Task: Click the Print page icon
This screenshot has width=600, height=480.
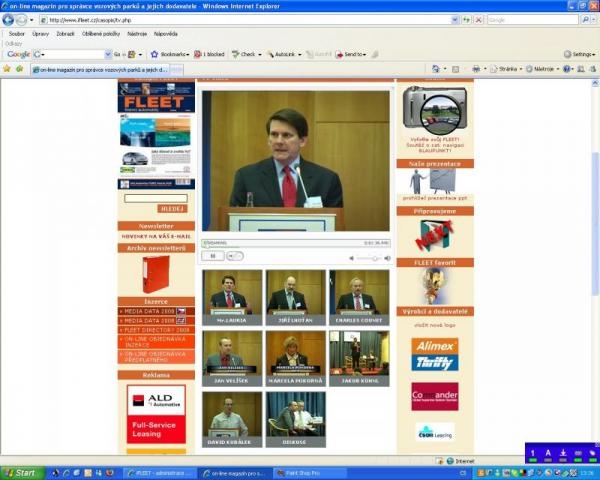Action: pyautogui.click(x=476, y=69)
